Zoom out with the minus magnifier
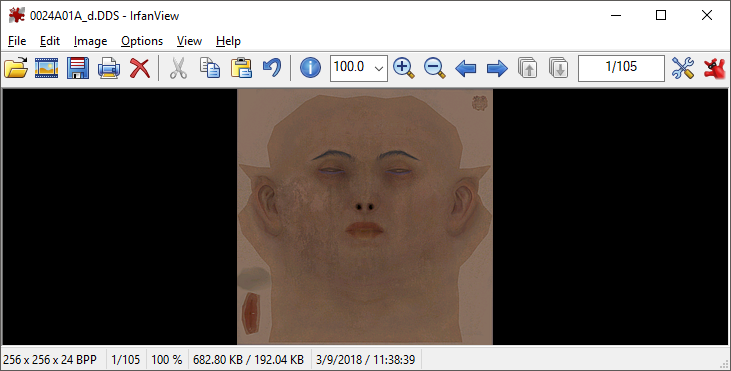This screenshot has height=371, width=731. 434,68
